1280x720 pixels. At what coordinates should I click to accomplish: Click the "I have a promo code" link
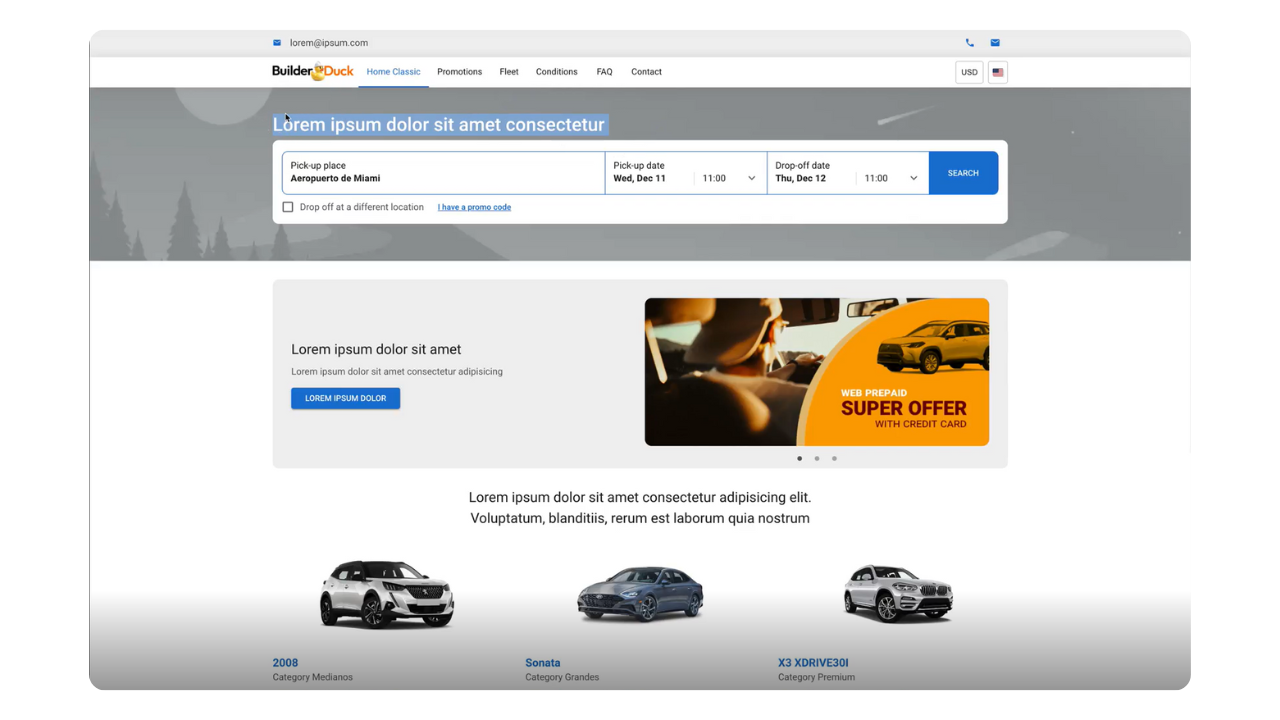tap(474, 207)
